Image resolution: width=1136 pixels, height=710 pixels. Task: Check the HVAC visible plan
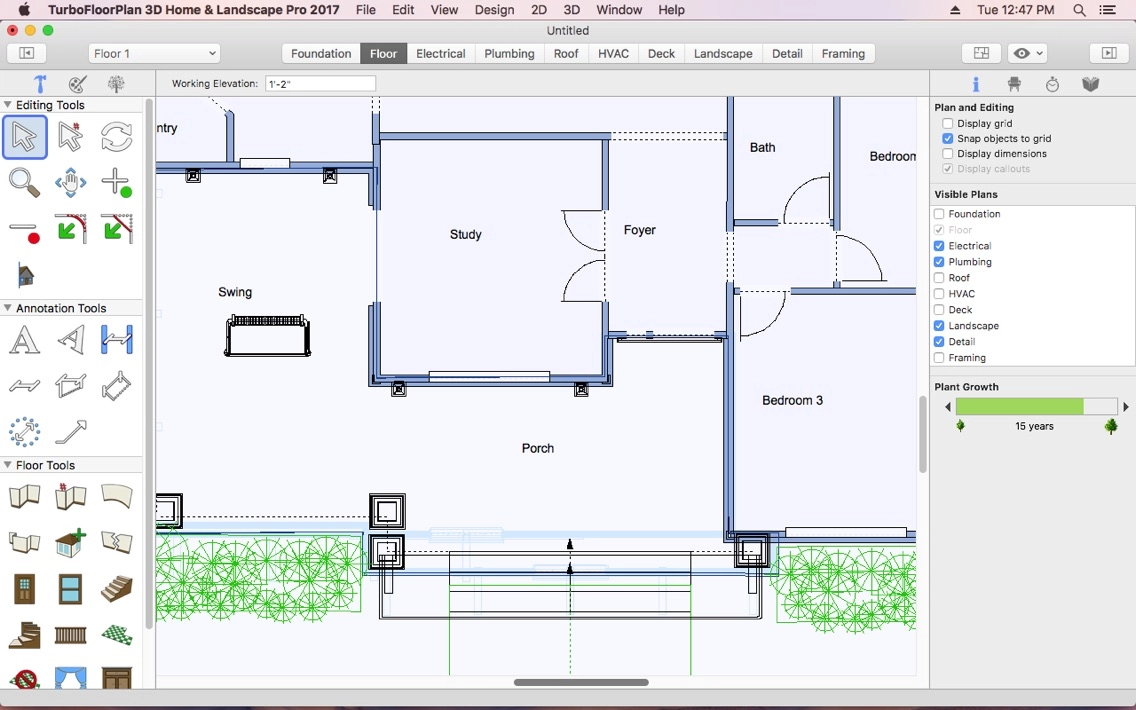(938, 293)
